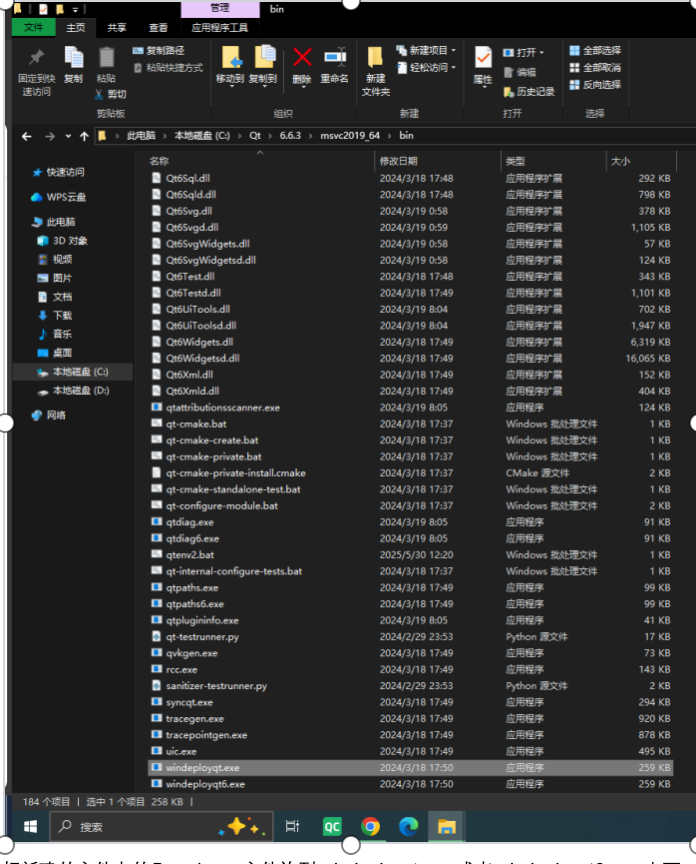Switch to the Home (主页) tab

[75, 28]
